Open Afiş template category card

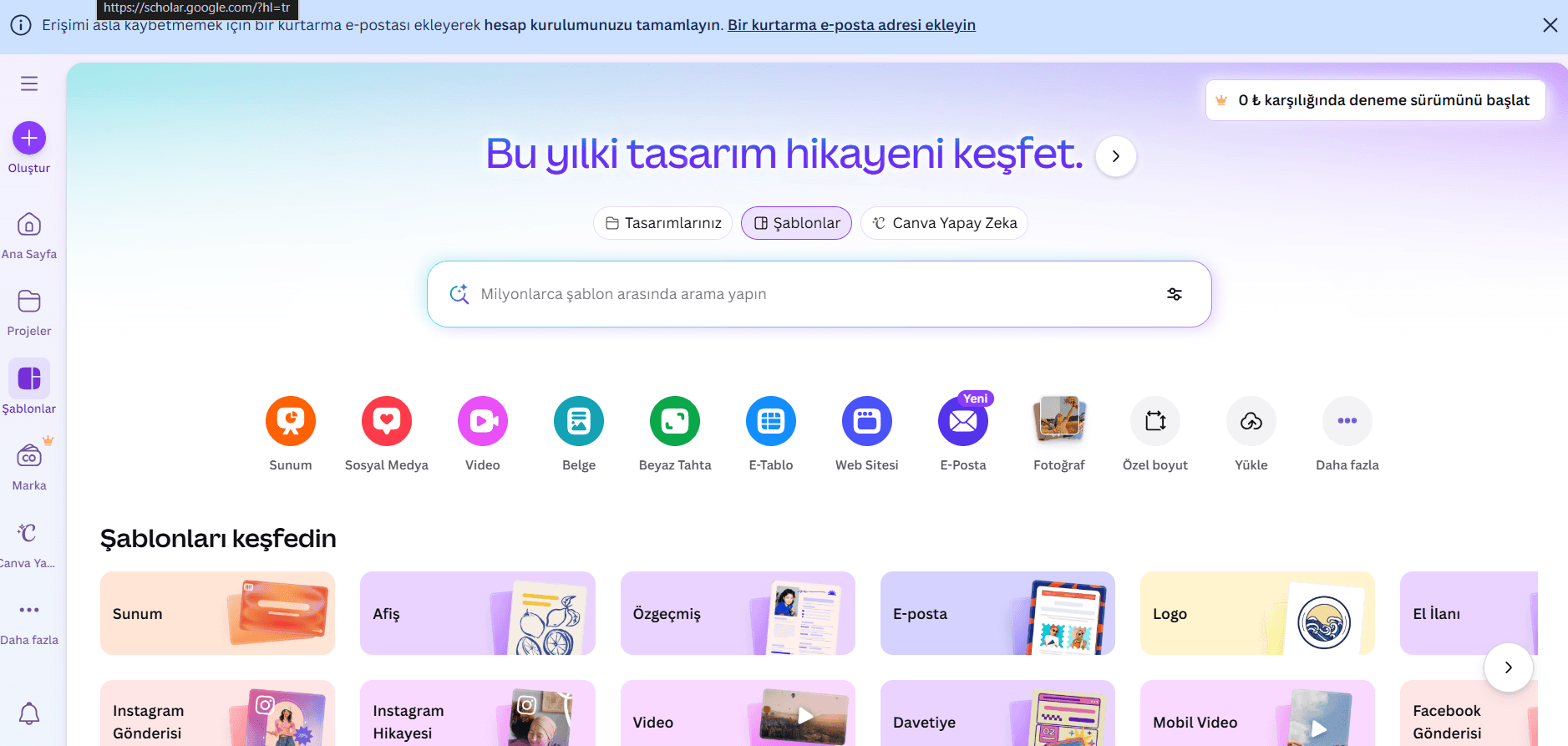[478, 613]
